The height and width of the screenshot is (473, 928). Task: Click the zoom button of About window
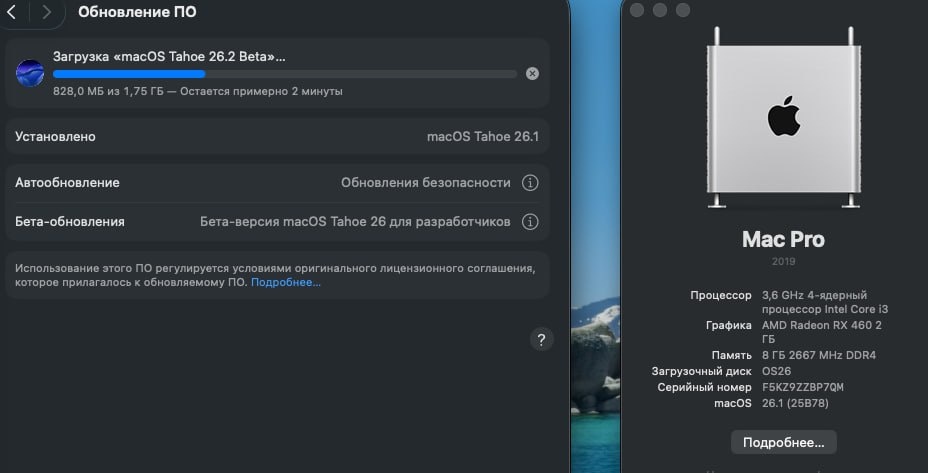pyautogui.click(x=683, y=10)
